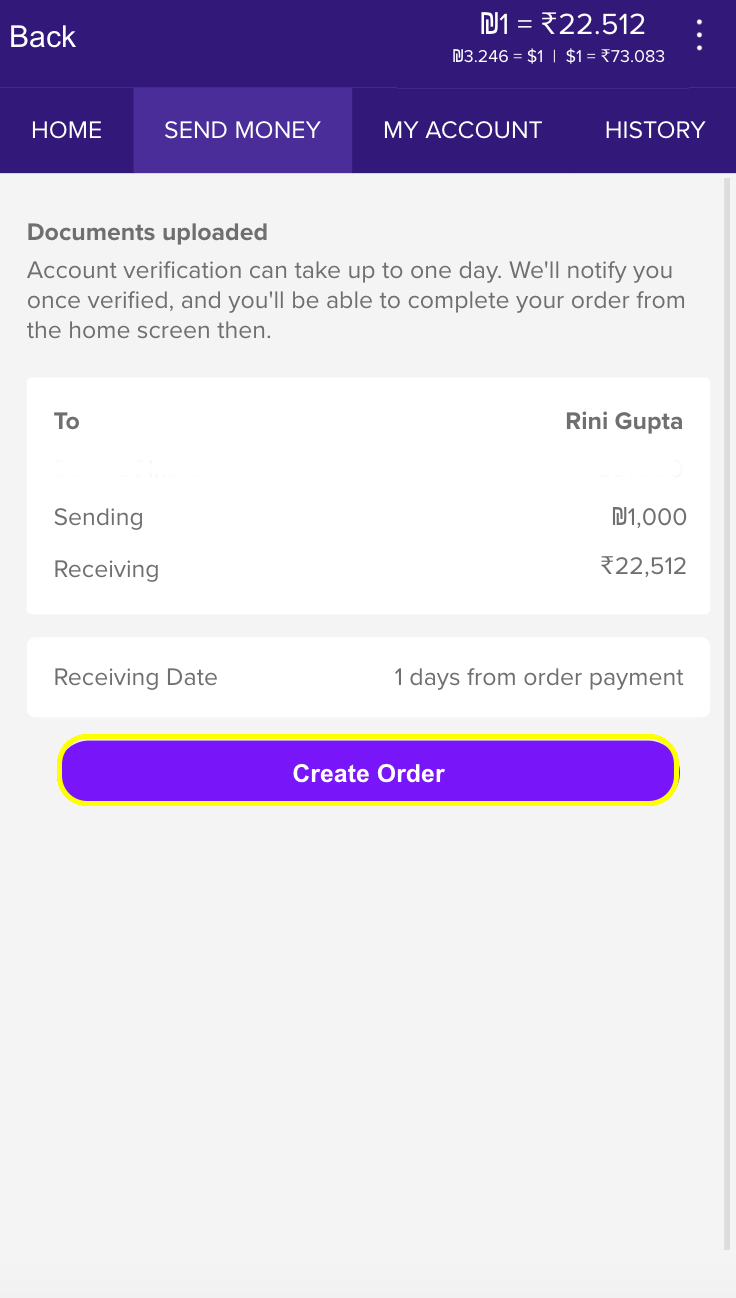This screenshot has width=736, height=1298.
Task: Tap the Back button
Action: 43,37
